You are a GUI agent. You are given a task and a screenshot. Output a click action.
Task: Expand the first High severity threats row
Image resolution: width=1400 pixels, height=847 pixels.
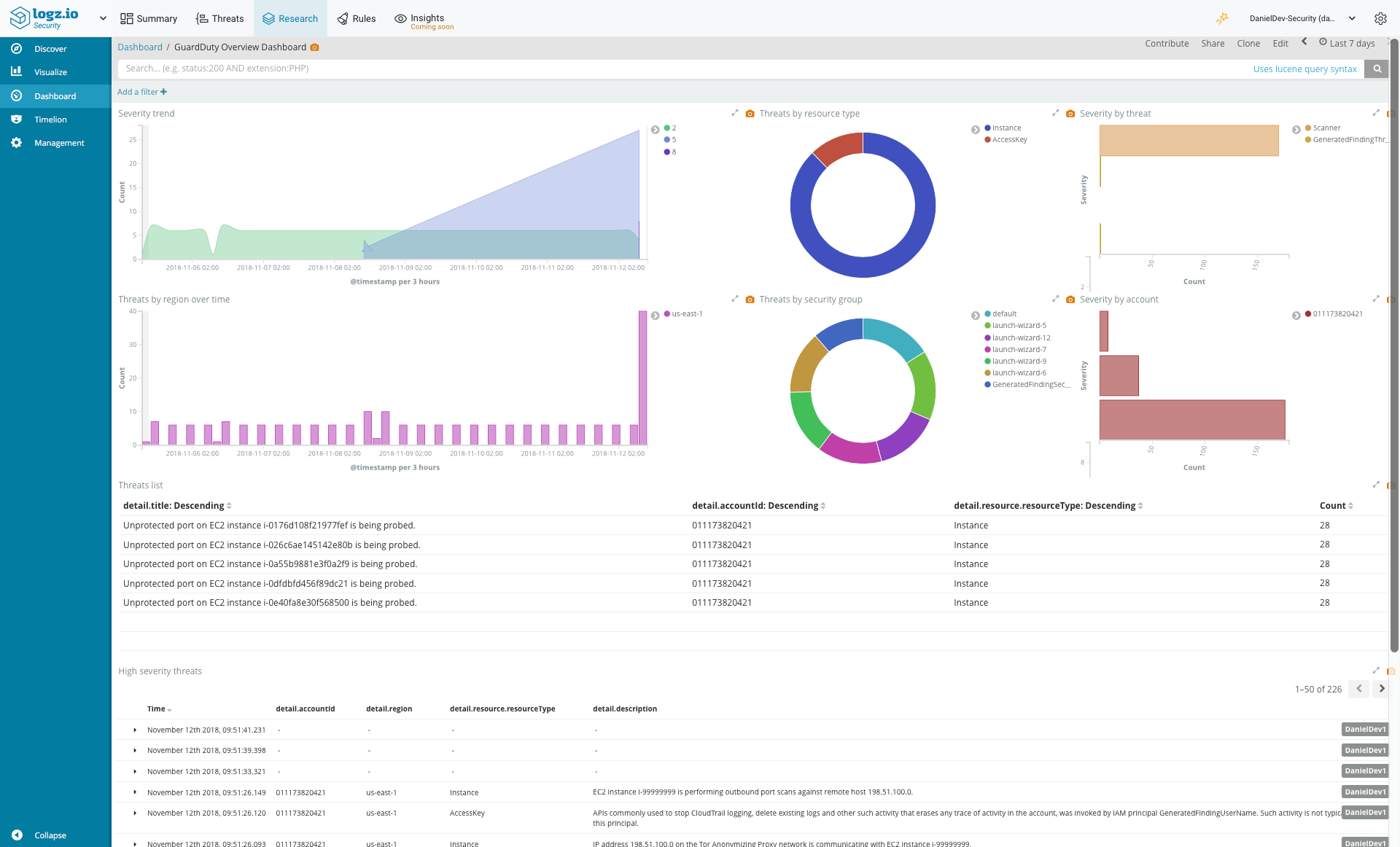point(134,730)
